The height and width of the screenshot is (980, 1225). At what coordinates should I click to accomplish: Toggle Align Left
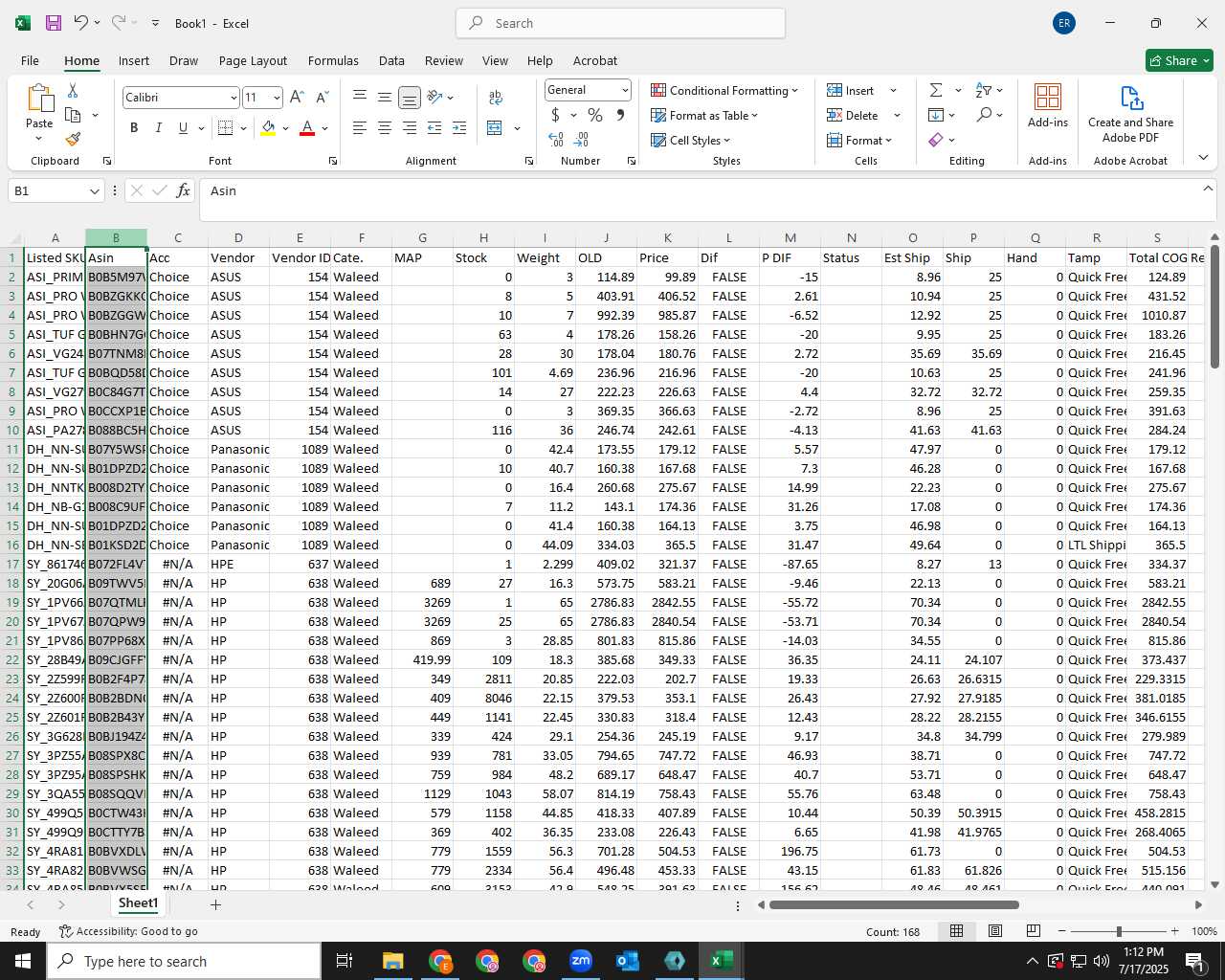[360, 127]
